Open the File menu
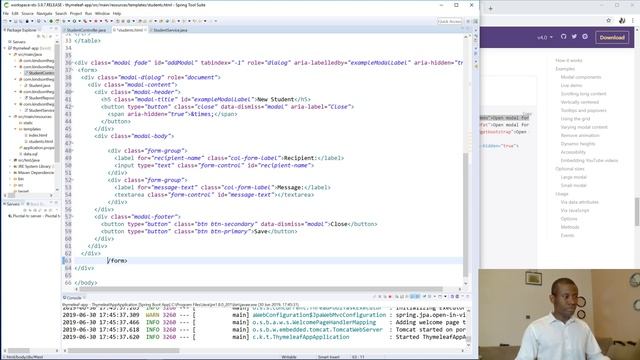The height and width of the screenshot is (360, 640). 6,13
